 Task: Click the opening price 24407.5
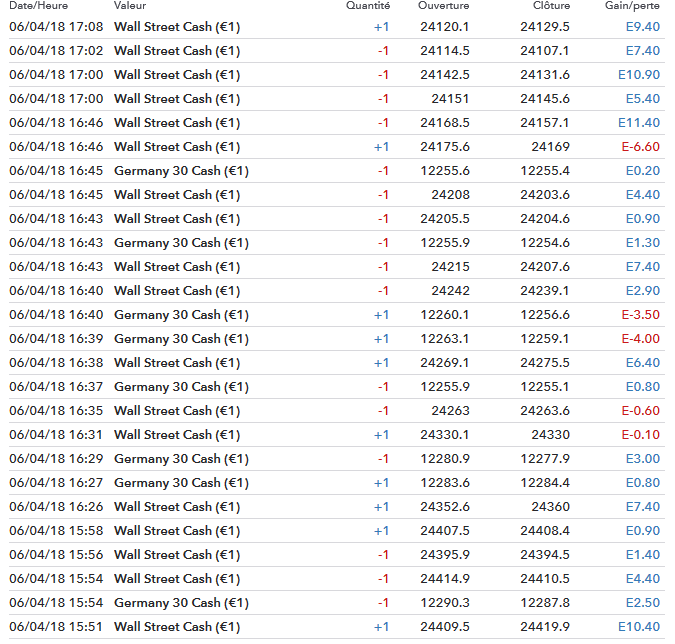[445, 531]
